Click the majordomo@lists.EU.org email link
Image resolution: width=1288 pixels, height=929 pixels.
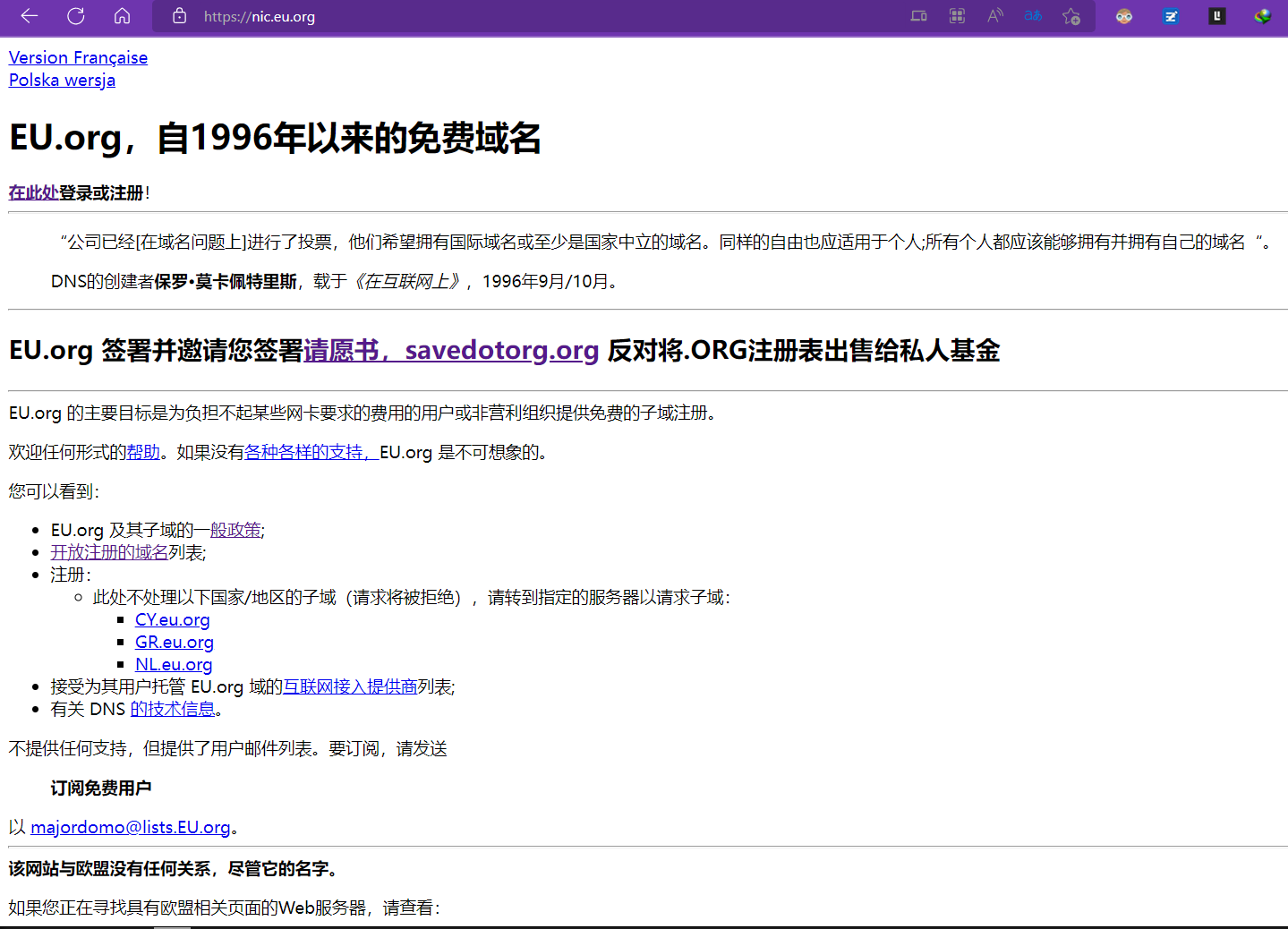(x=131, y=827)
